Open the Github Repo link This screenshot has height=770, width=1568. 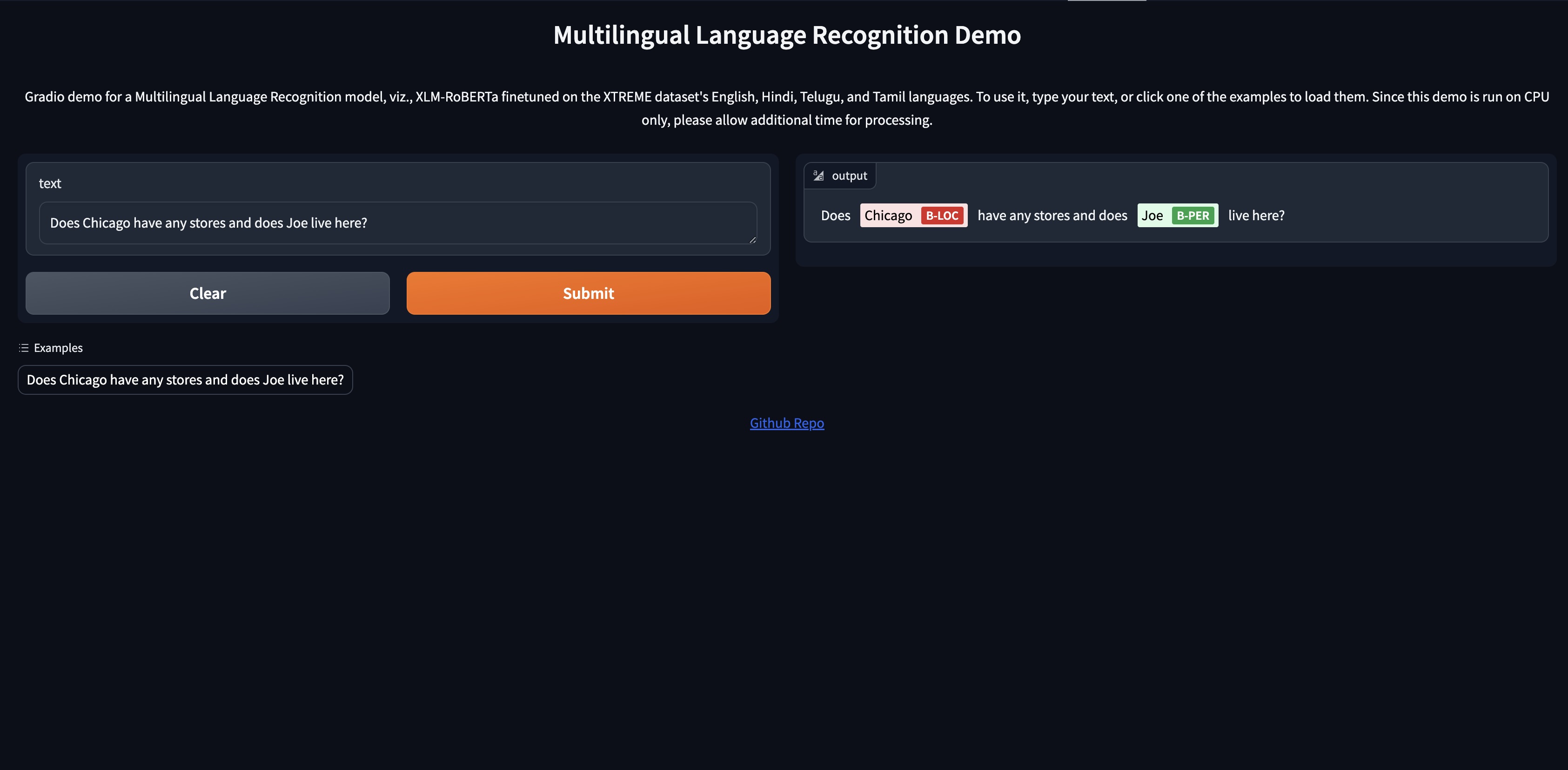[x=786, y=423]
